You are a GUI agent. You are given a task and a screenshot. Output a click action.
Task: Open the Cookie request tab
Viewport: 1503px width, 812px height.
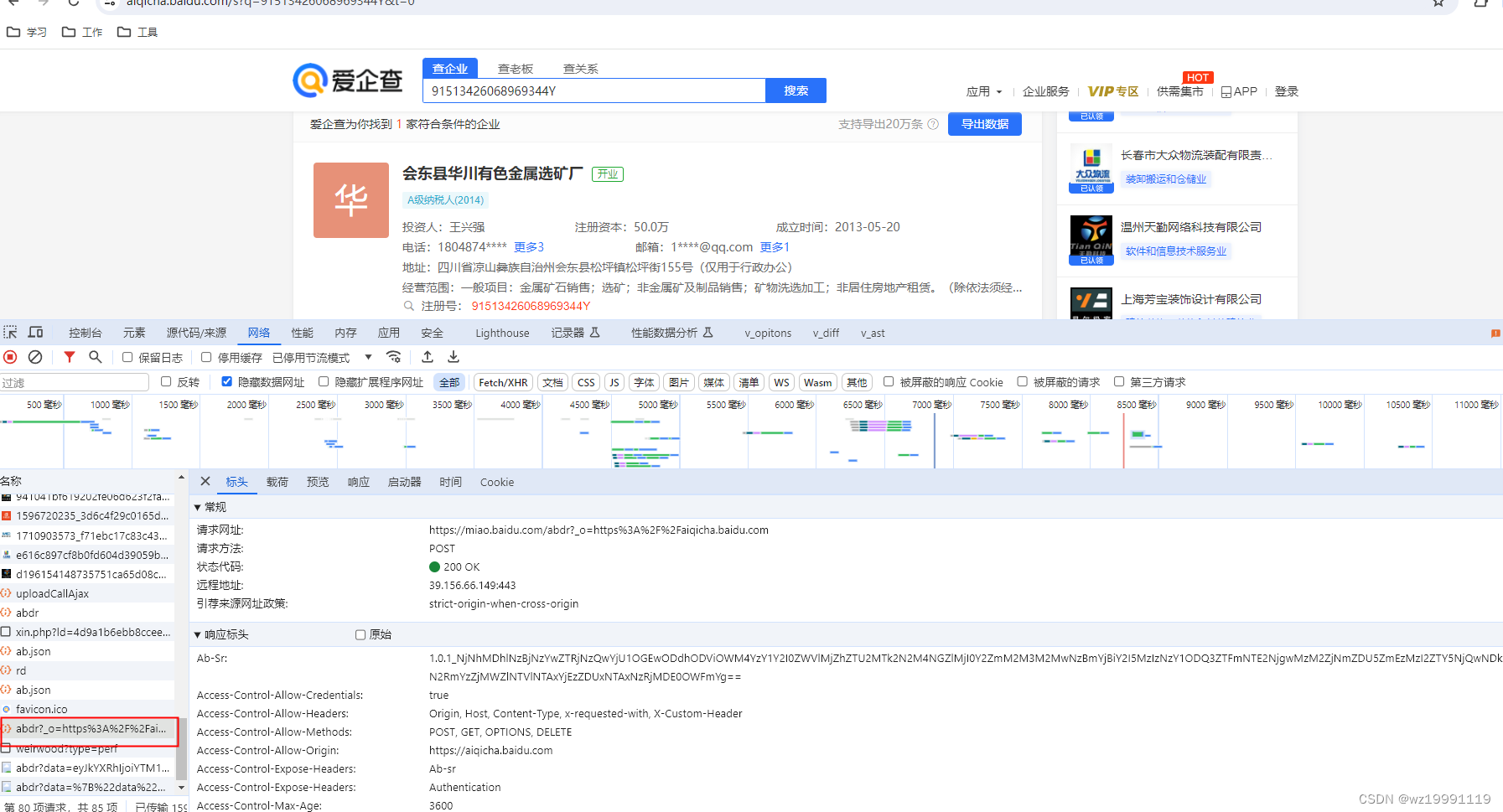[x=497, y=482]
